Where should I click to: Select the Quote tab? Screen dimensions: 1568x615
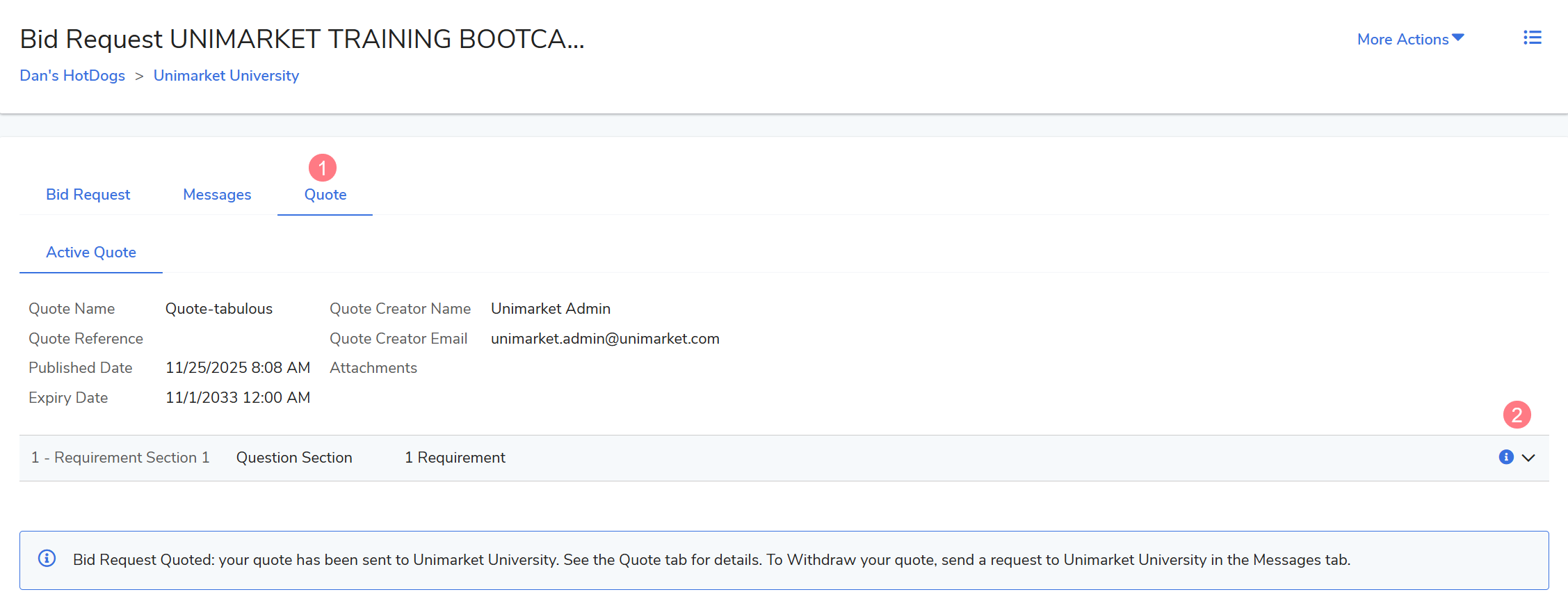(x=325, y=195)
